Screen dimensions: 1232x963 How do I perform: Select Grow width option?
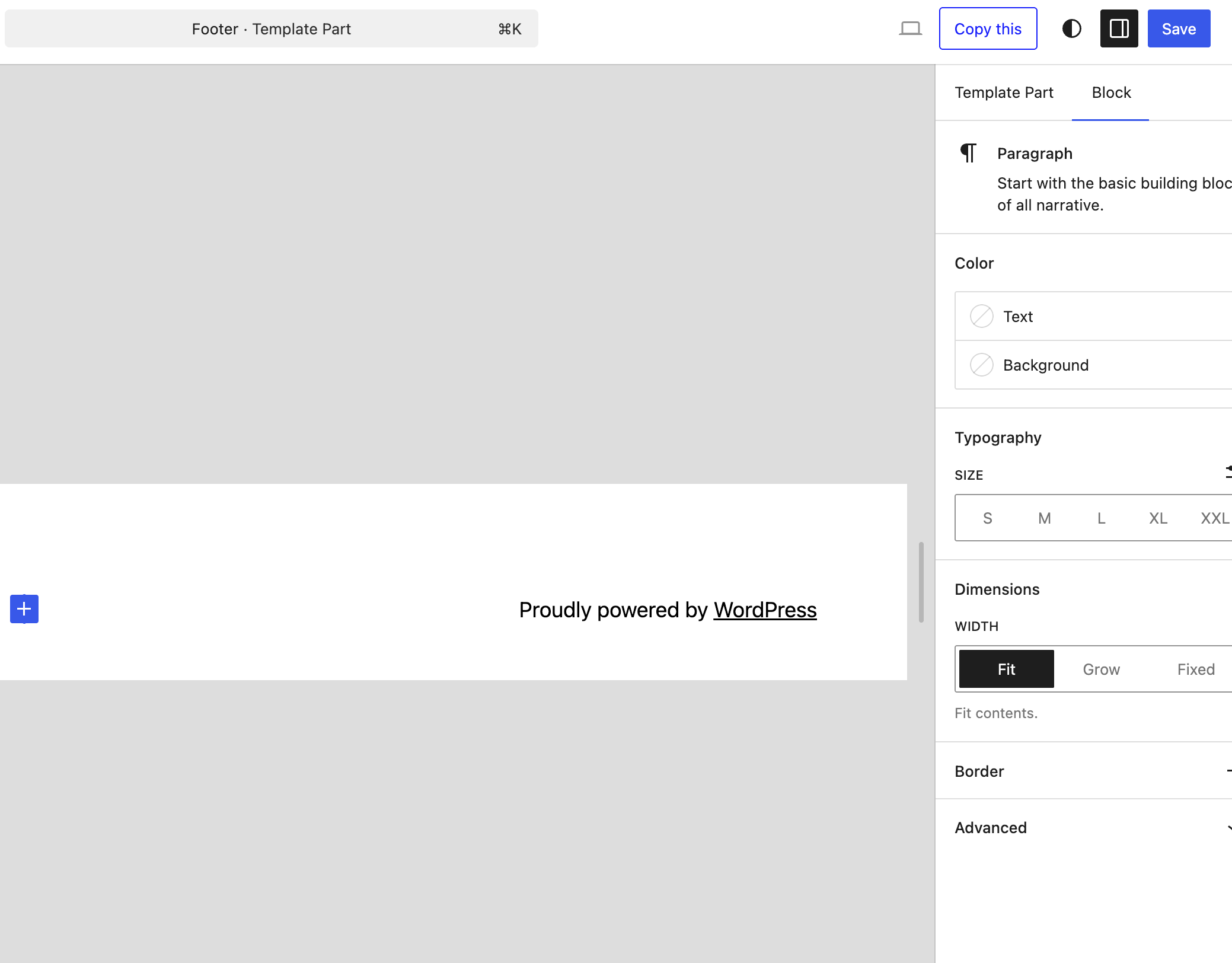click(x=1101, y=668)
